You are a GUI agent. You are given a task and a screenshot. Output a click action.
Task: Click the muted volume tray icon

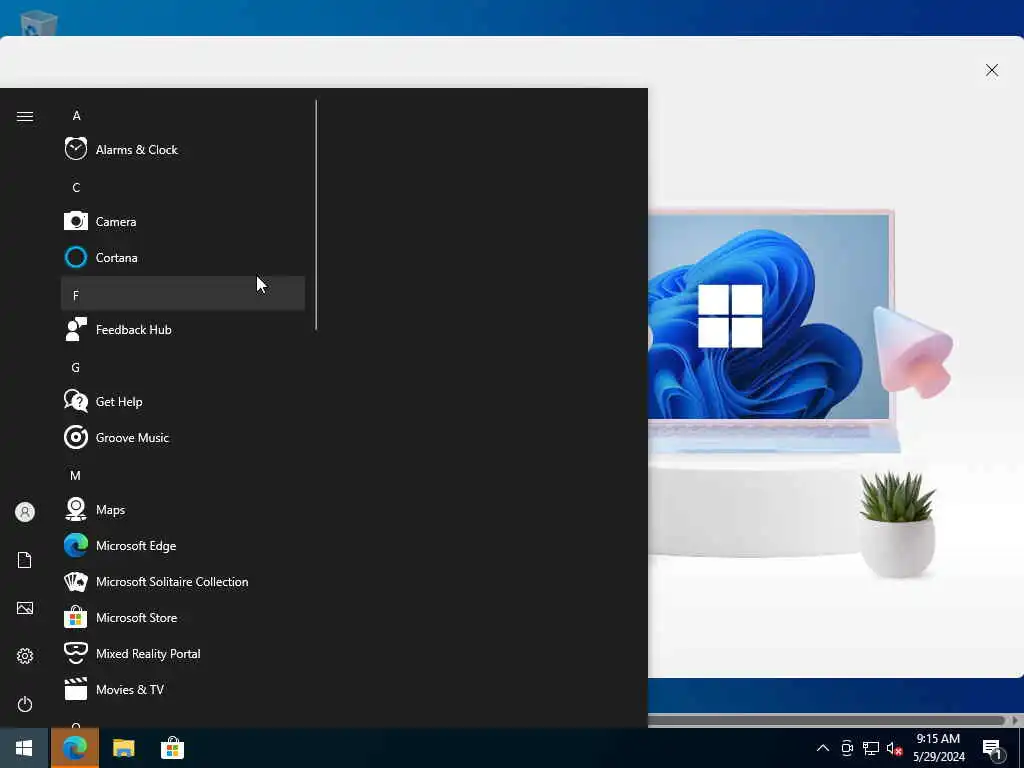pyautogui.click(x=894, y=748)
